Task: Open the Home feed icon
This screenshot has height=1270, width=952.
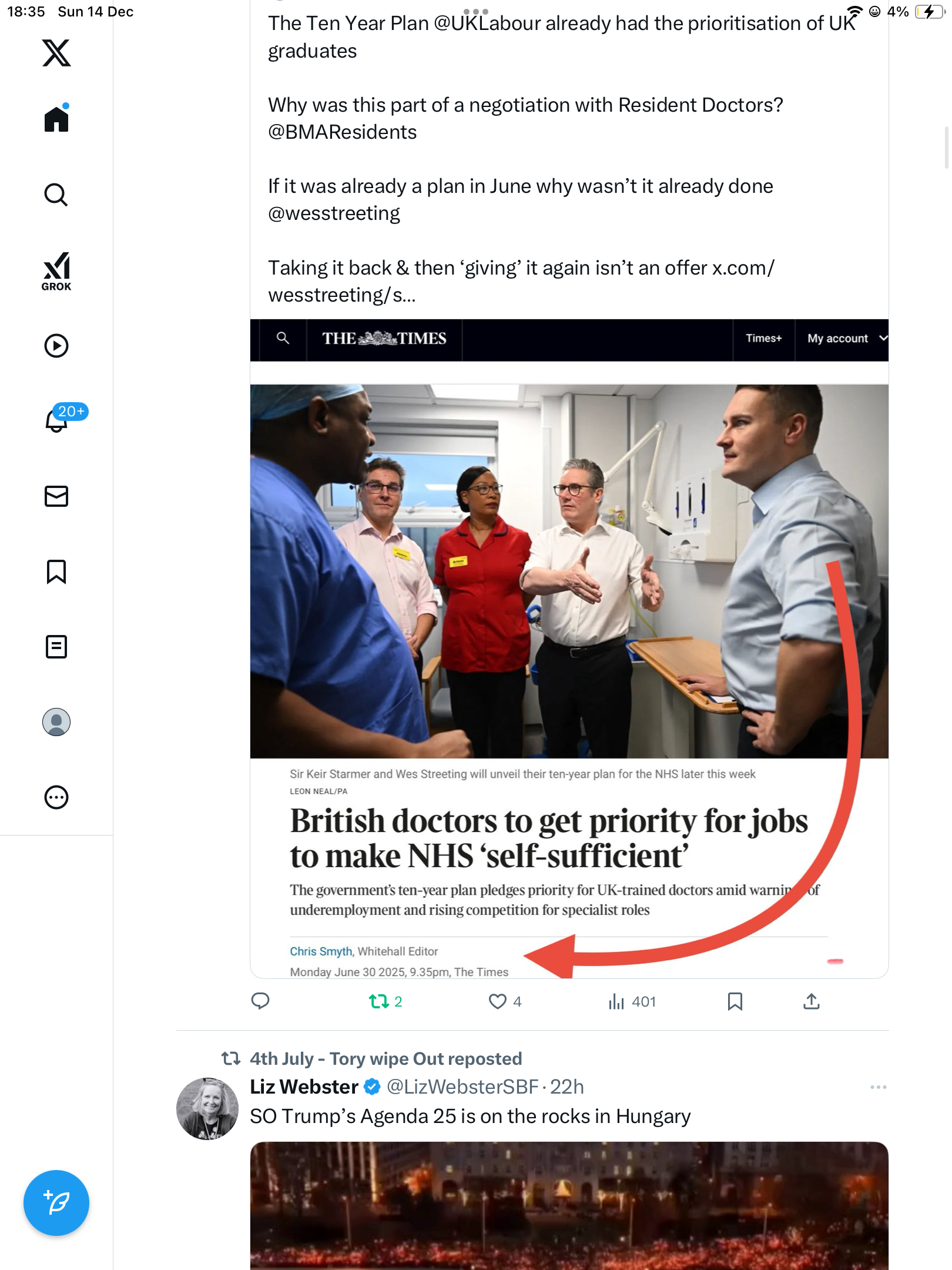Action: coord(56,119)
